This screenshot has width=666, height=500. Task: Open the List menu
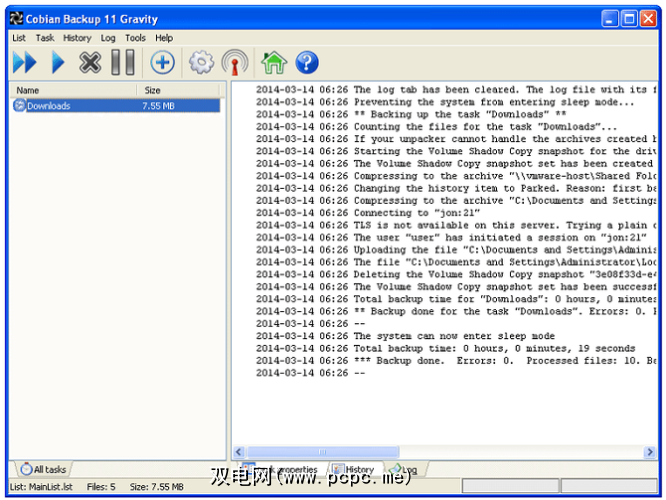19,38
